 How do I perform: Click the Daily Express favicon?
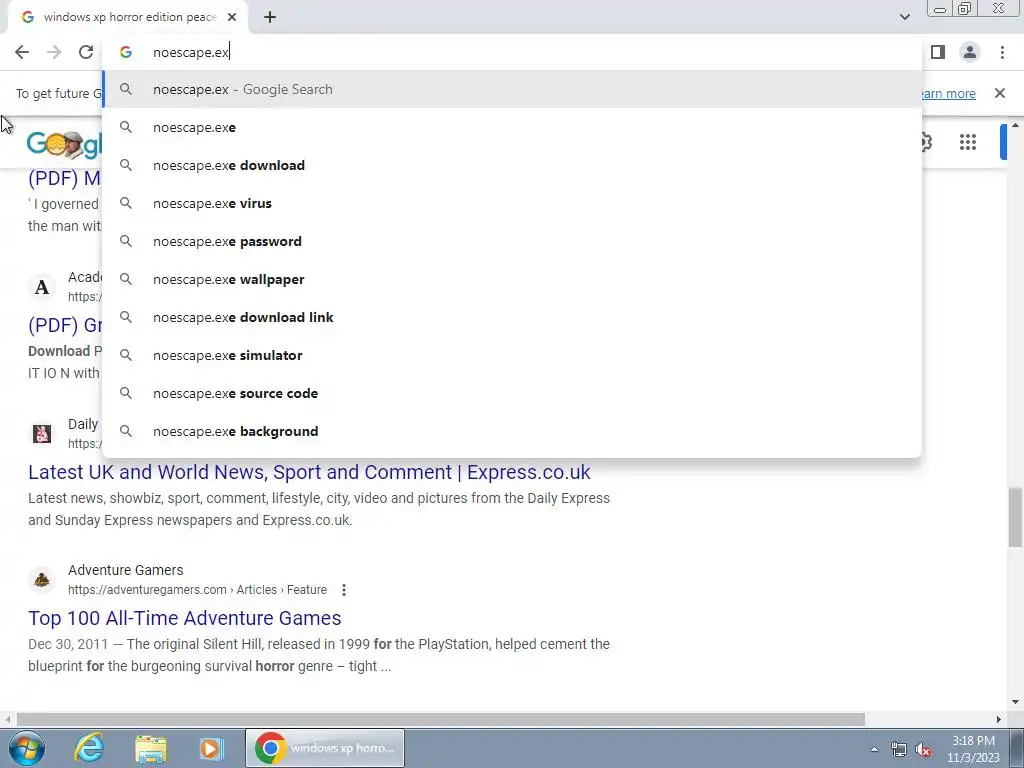coord(42,433)
